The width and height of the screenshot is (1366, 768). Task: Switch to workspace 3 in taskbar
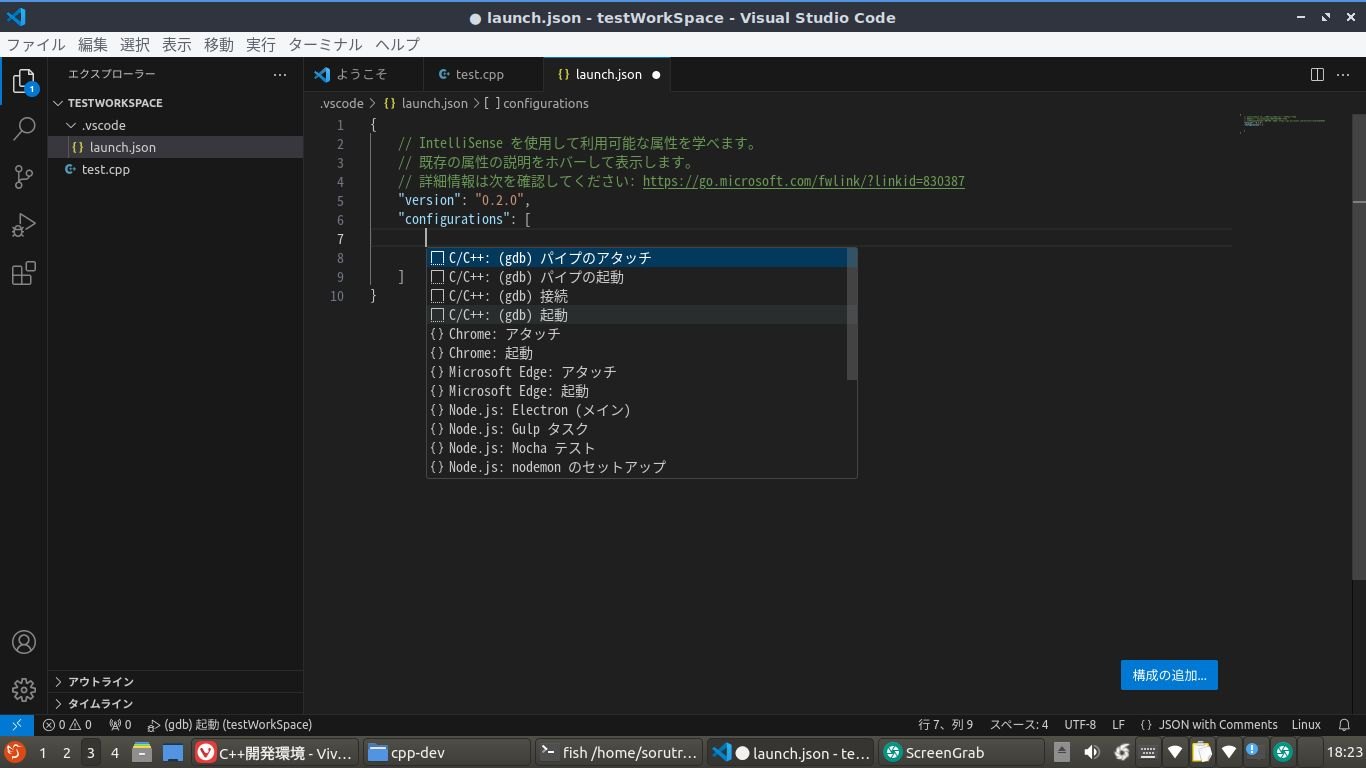point(90,752)
